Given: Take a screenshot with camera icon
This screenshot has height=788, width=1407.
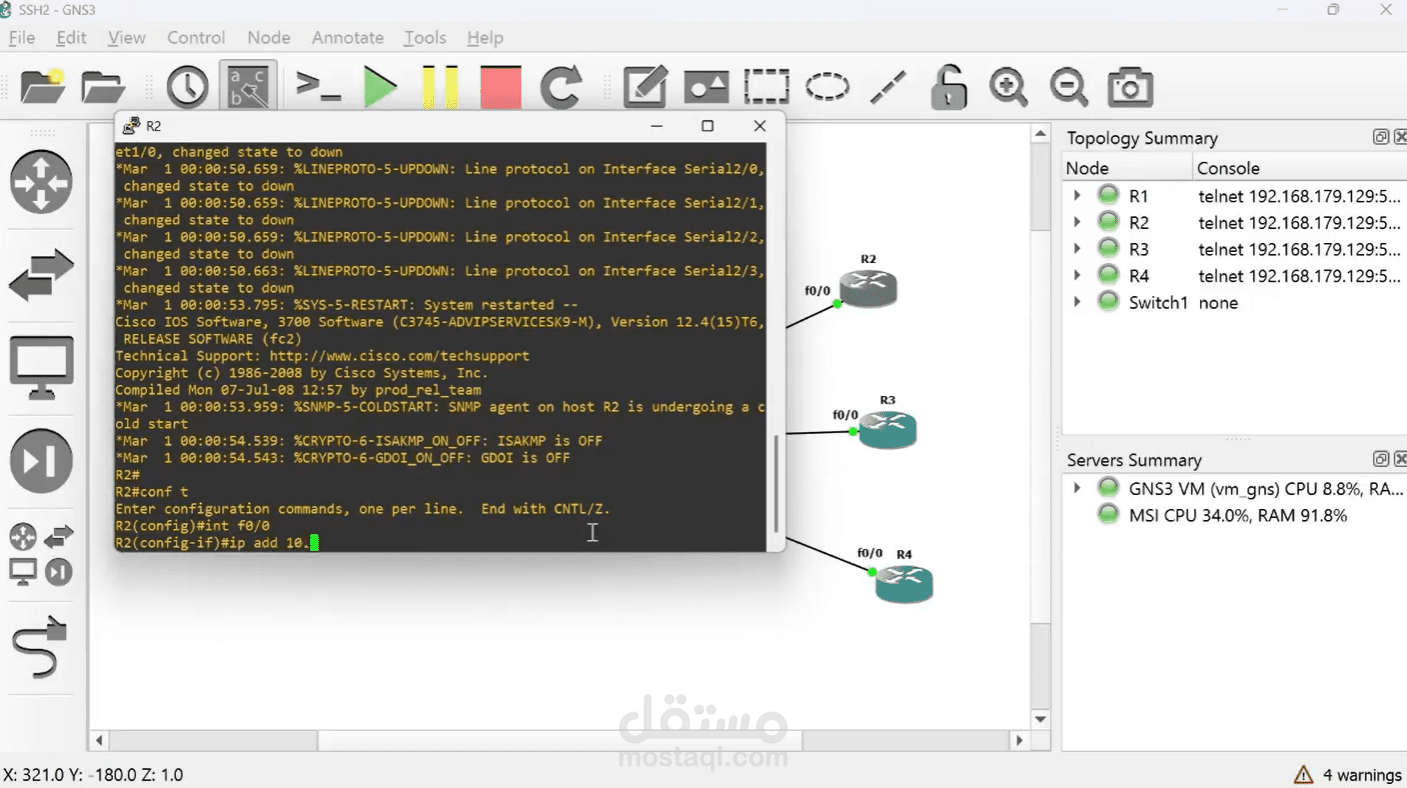Looking at the screenshot, I should tap(1130, 88).
